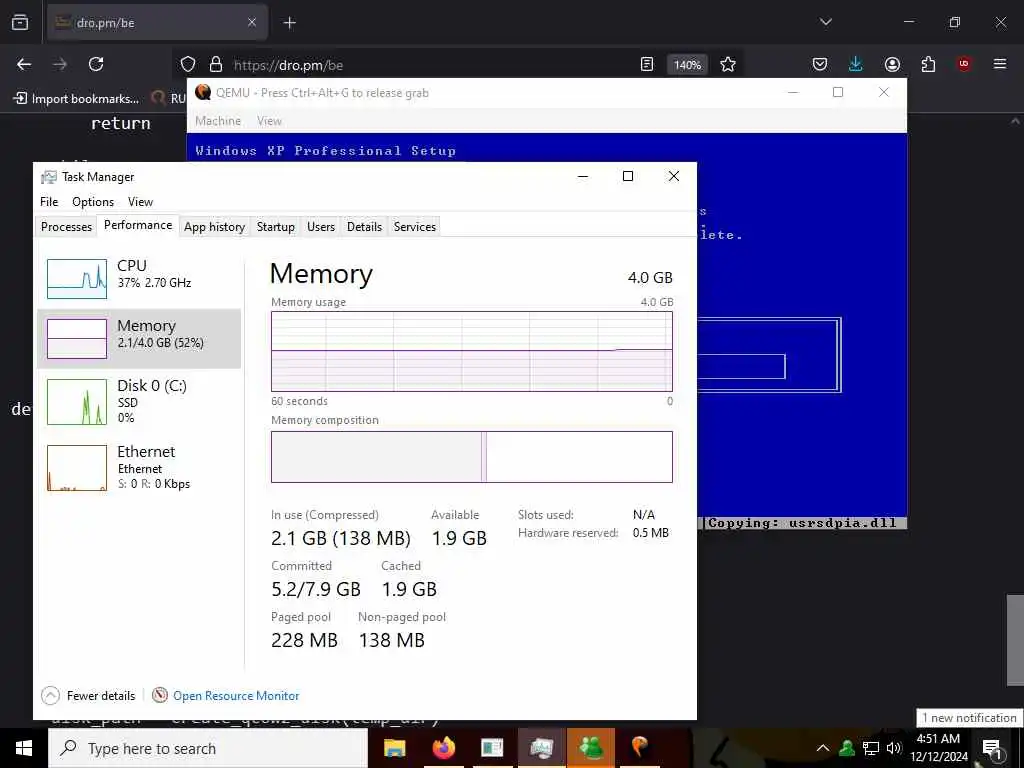Toggle Firefox reader view icon
The image size is (1024, 768).
tap(647, 64)
